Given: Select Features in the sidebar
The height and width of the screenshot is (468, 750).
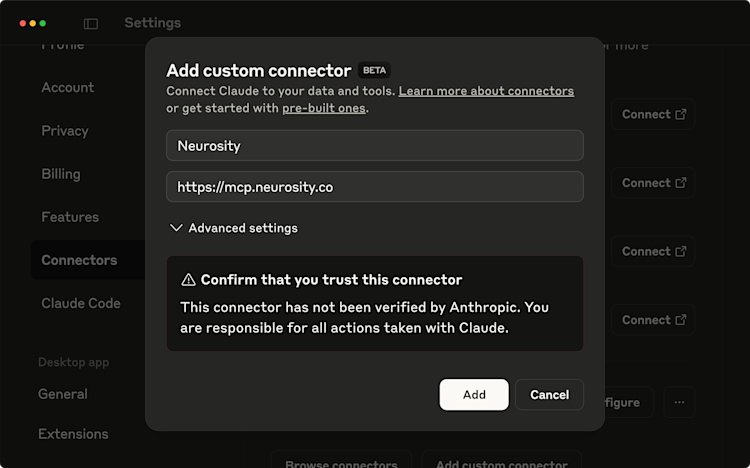Looking at the screenshot, I should click(70, 217).
